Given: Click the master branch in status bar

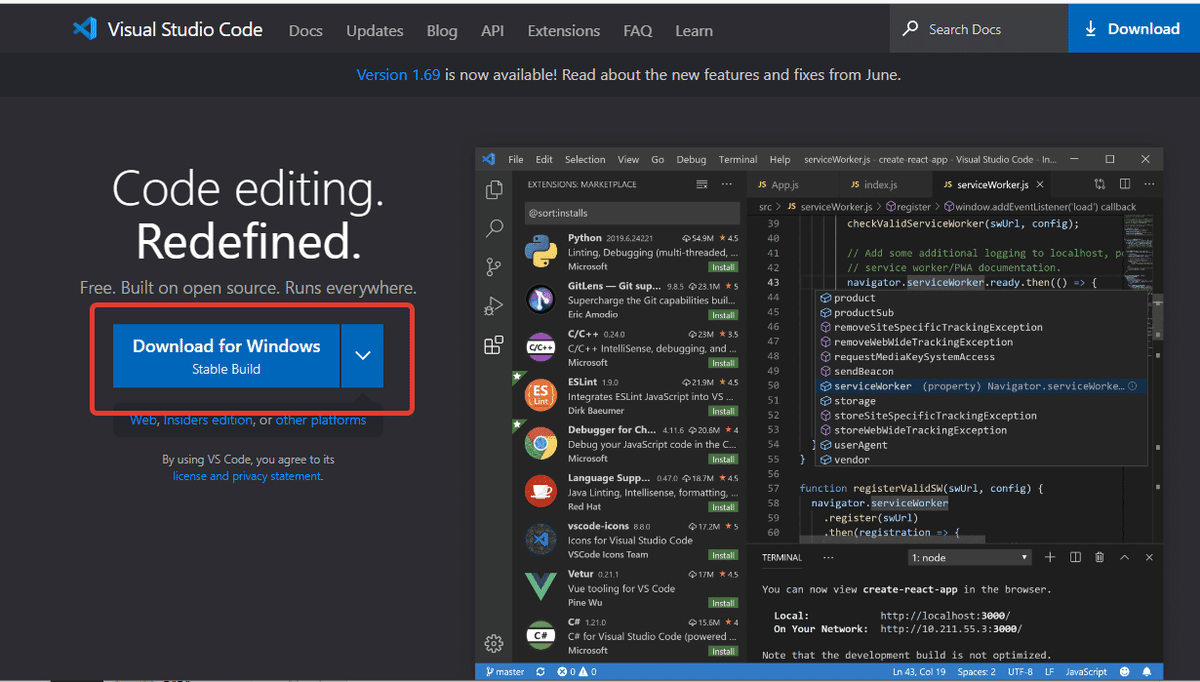Looking at the screenshot, I should click(505, 672).
